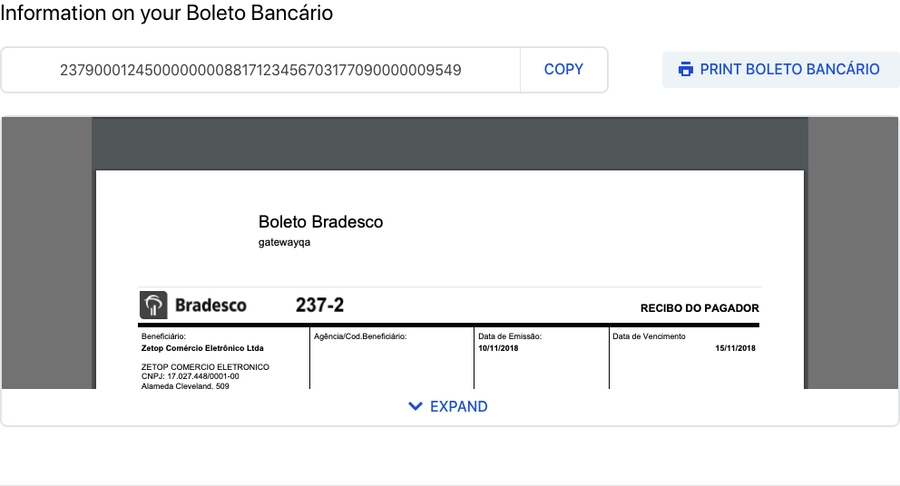Click the "Boleto Bradesco" document title

coord(320,222)
